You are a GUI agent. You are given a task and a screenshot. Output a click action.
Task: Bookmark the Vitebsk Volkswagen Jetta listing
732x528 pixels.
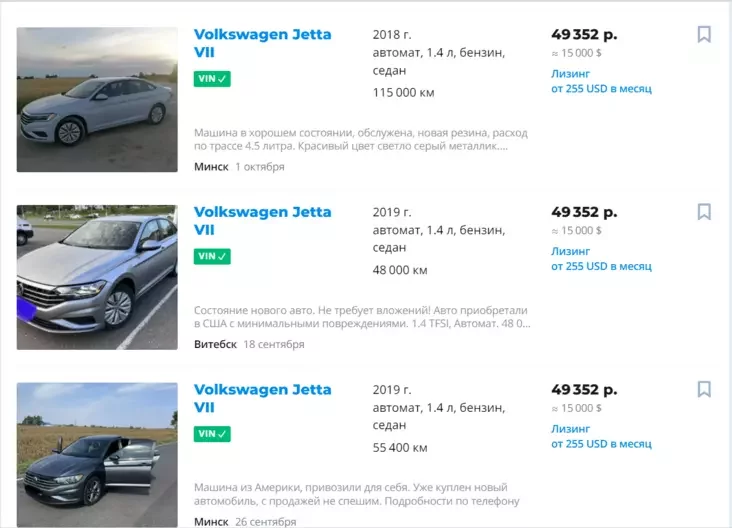[703, 212]
